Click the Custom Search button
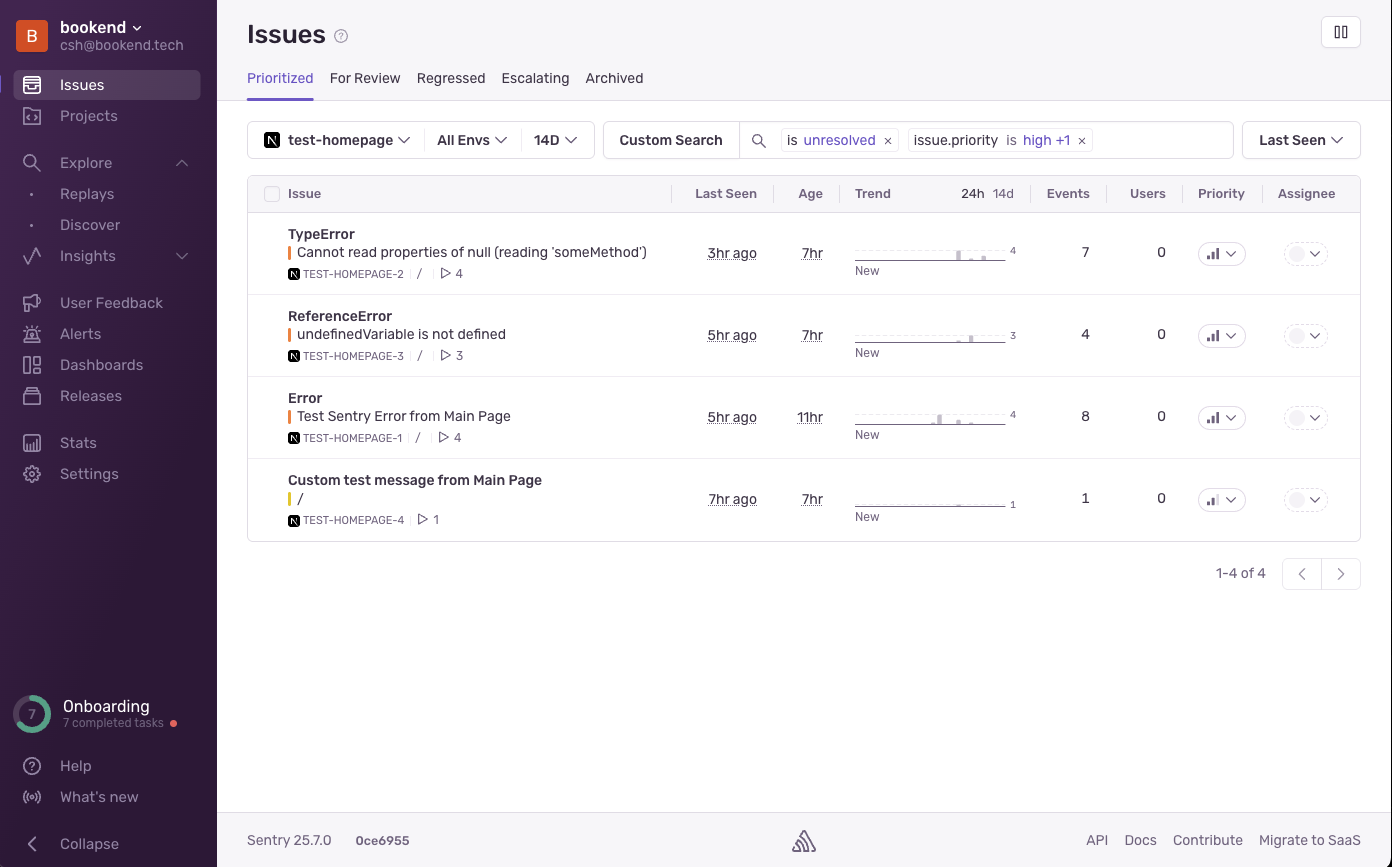Viewport: 1392px width, 867px height. pos(671,140)
